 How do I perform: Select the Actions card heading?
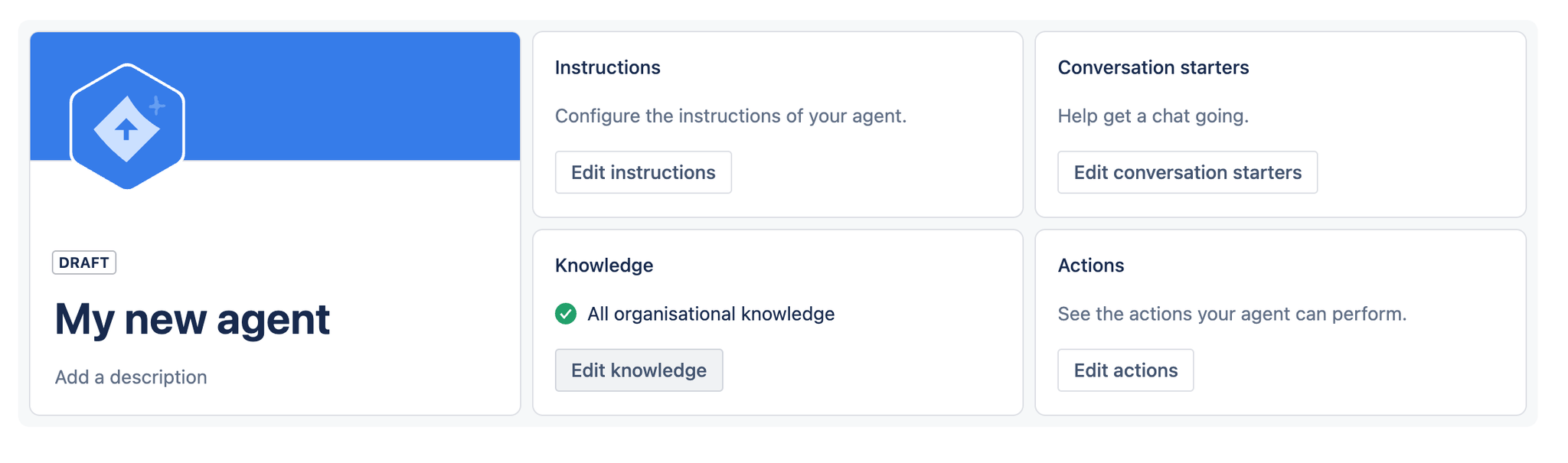pyautogui.click(x=1090, y=266)
